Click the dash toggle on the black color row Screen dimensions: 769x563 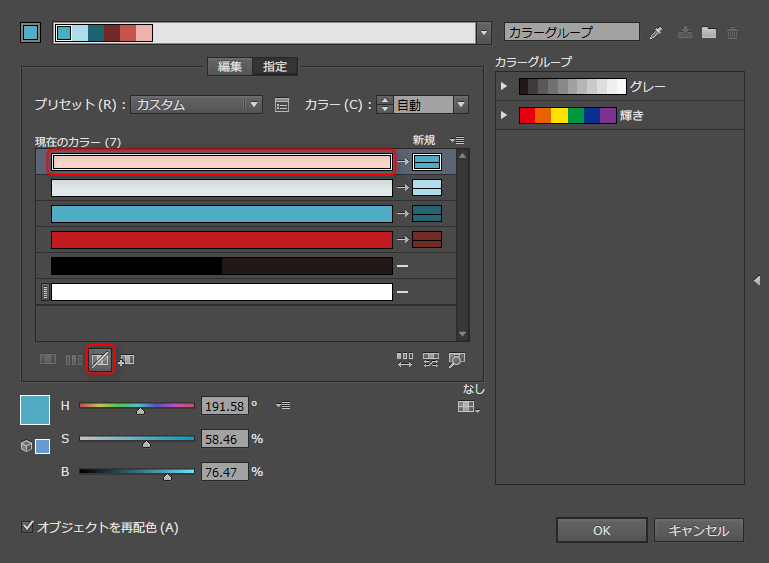402,266
